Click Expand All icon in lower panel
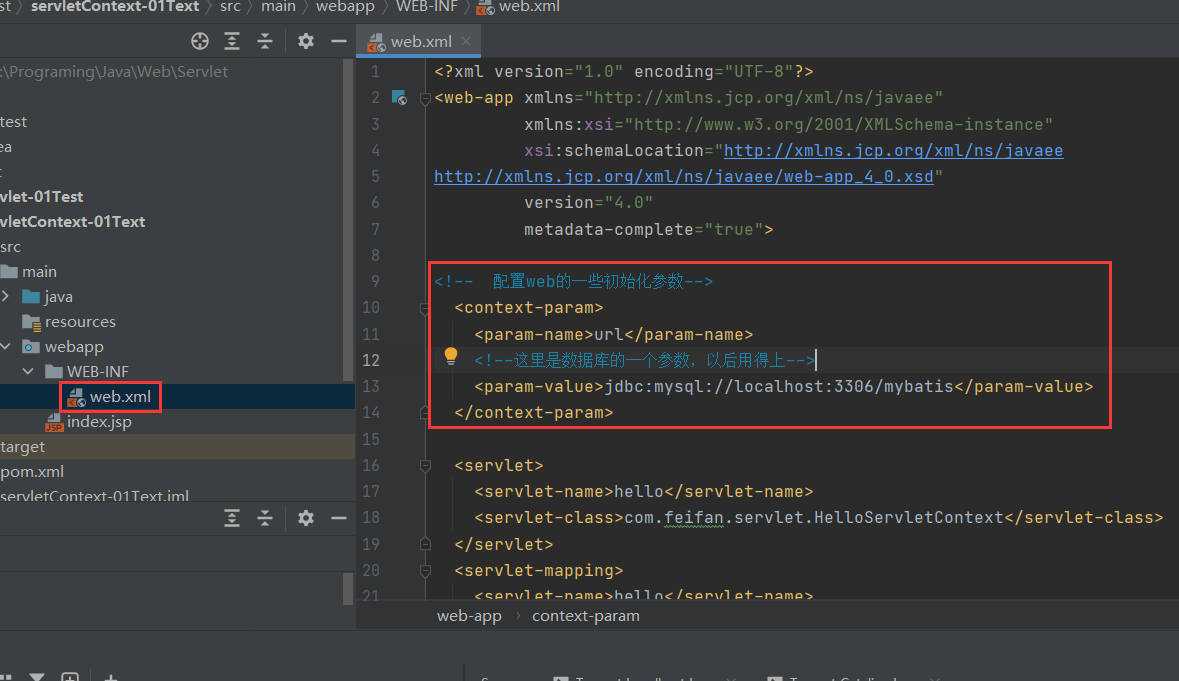Screen dimensions: 1179x681 (x=232, y=518)
